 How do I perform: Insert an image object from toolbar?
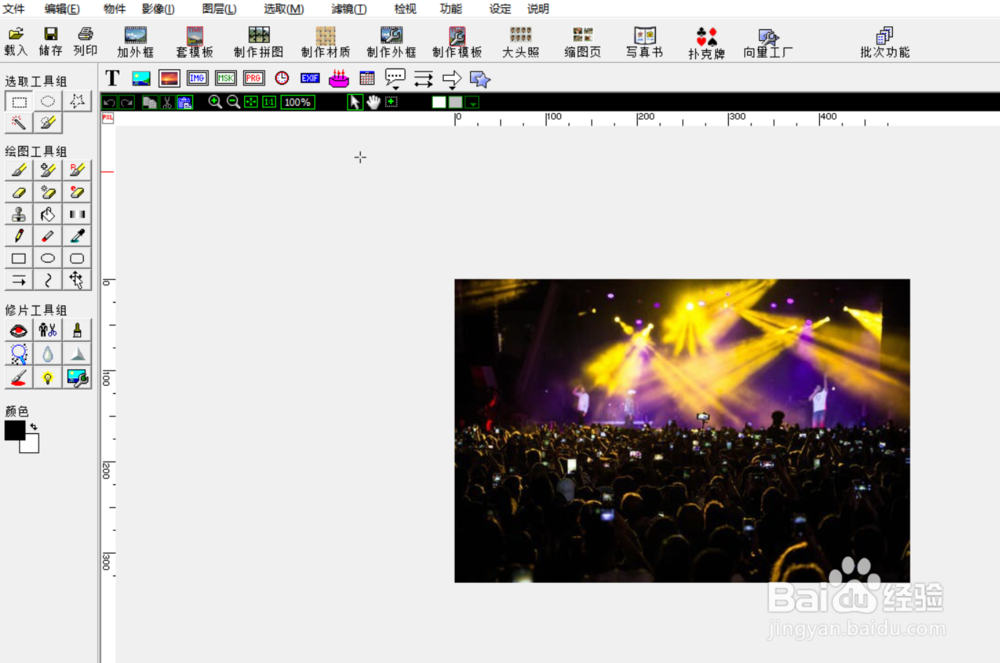(x=141, y=78)
